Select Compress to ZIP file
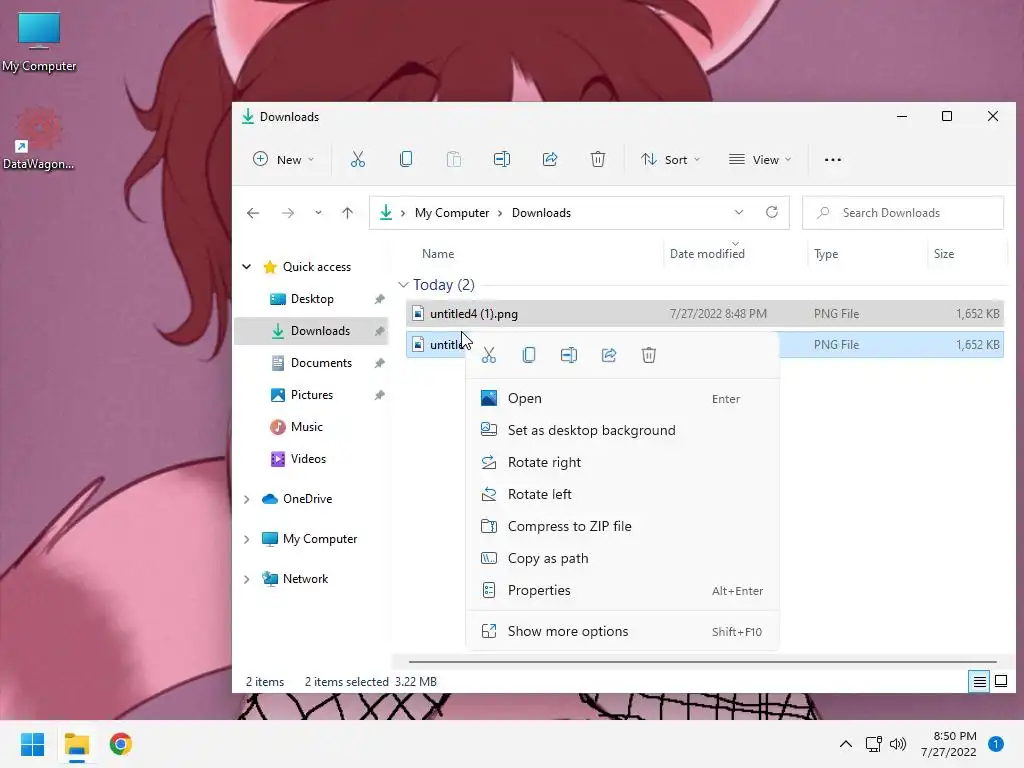Viewport: 1024px width, 768px height. click(622, 526)
